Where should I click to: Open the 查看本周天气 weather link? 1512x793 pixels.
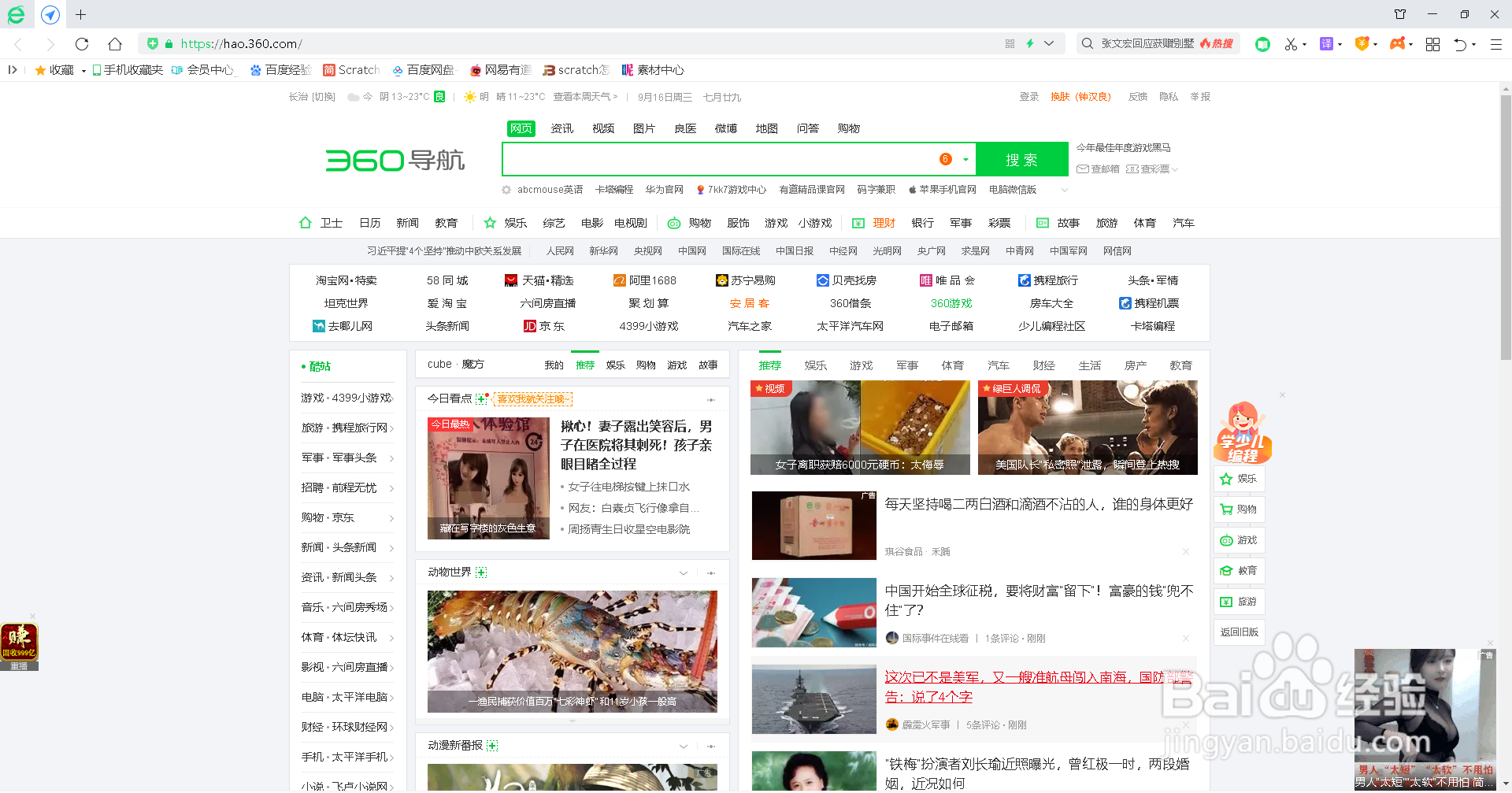pos(585,97)
